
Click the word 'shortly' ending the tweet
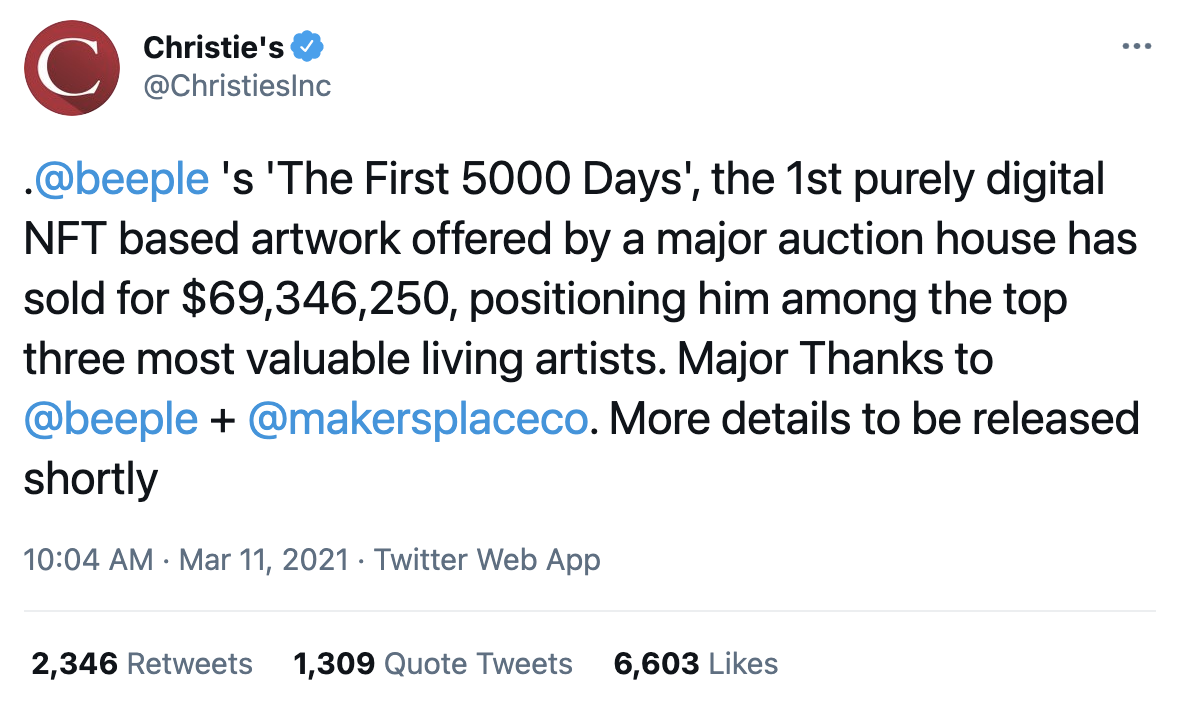pyautogui.click(x=90, y=480)
